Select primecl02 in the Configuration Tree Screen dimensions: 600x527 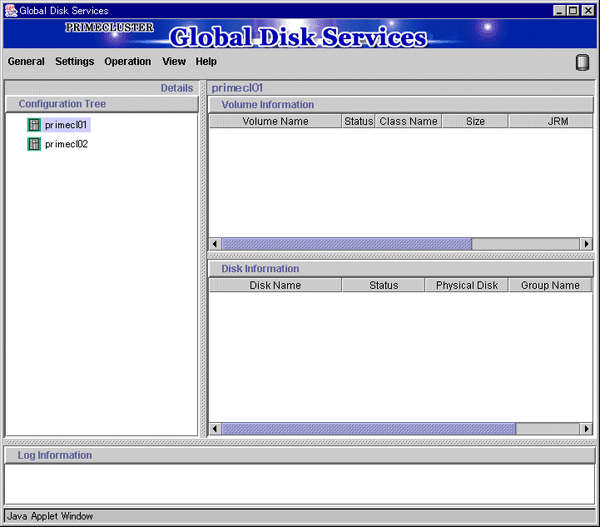(x=66, y=144)
